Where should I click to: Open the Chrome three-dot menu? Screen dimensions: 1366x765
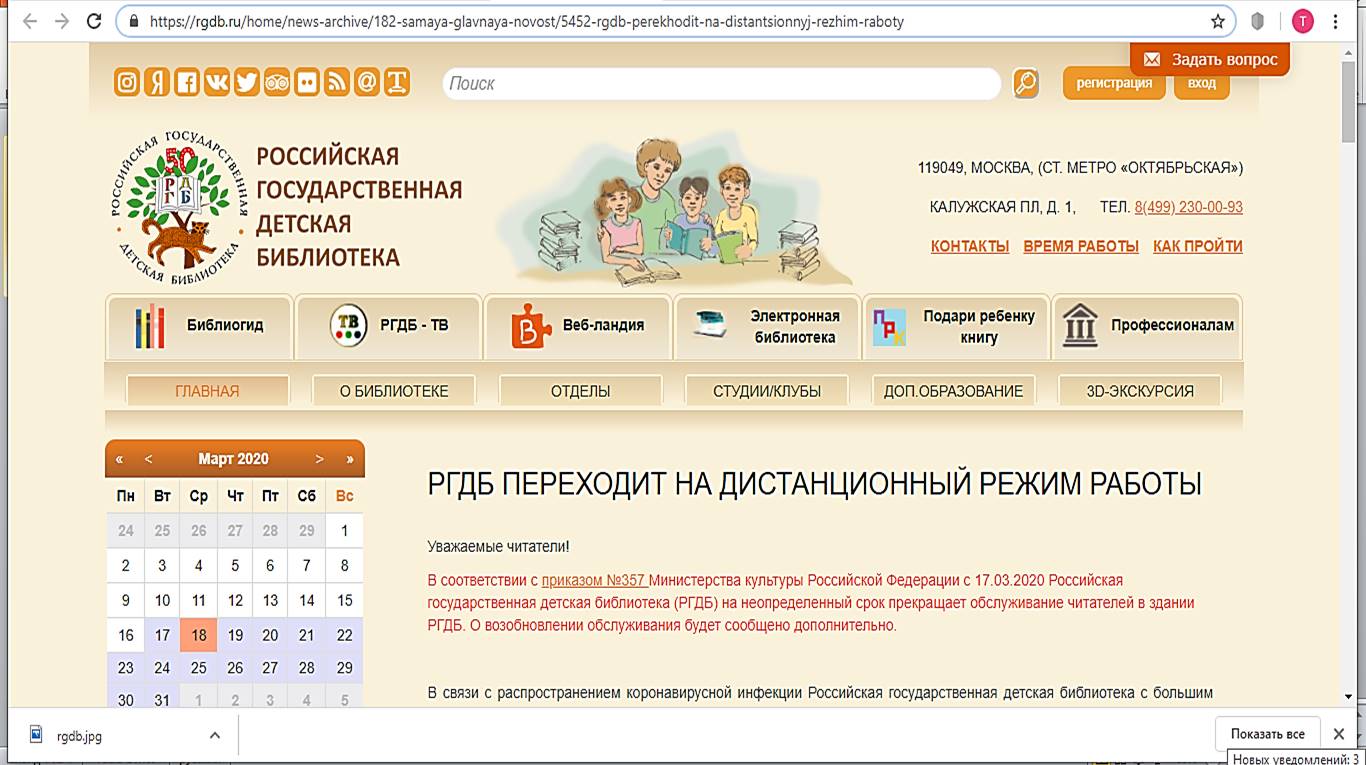1336,21
